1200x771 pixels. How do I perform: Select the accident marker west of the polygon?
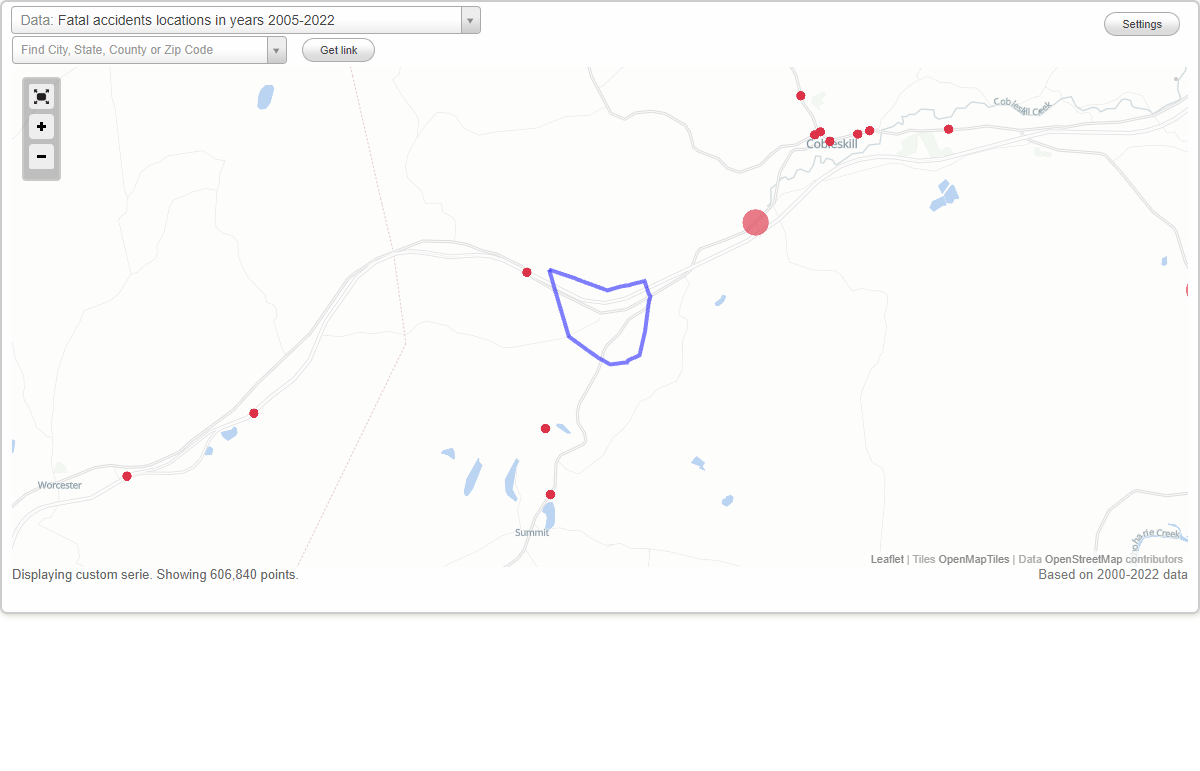tap(526, 271)
